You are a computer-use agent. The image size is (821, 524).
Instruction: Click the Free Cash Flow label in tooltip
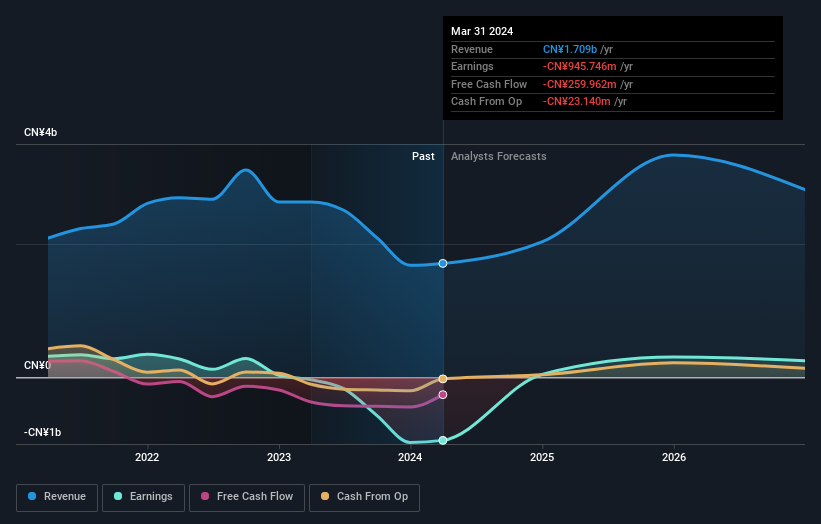[x=489, y=84]
